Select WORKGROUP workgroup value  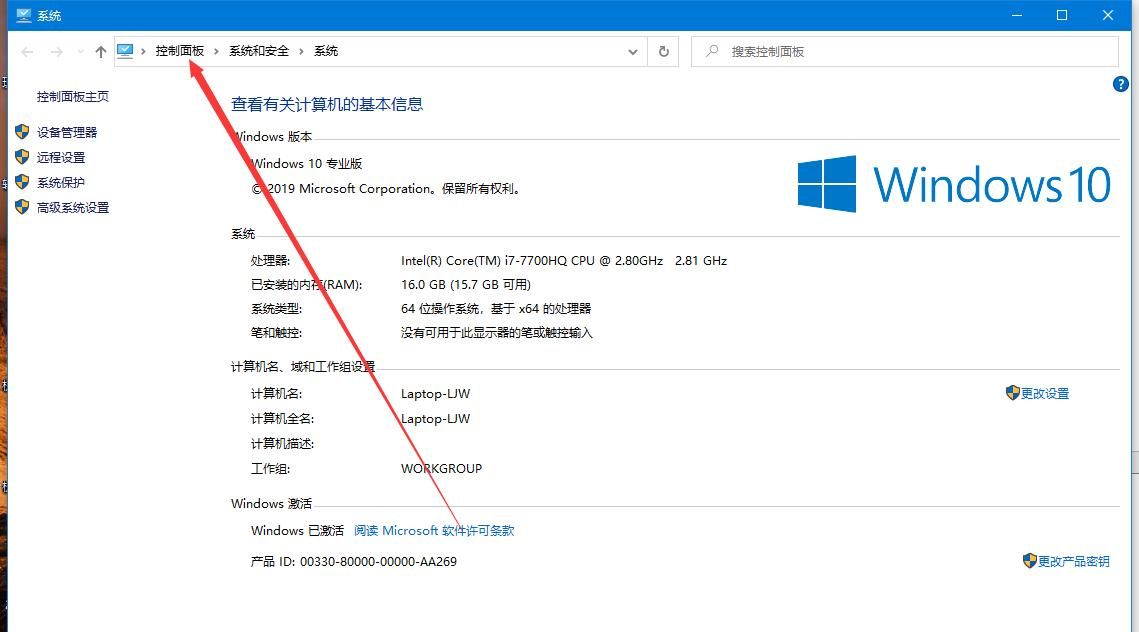(x=441, y=469)
